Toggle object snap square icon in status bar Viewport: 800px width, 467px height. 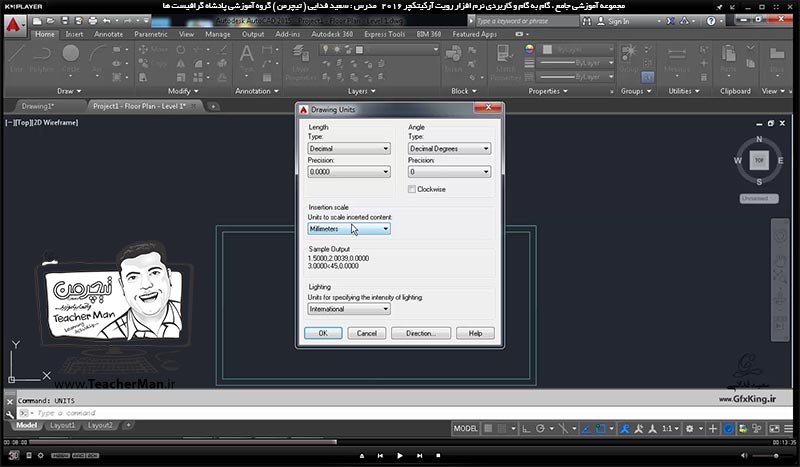tap(601, 429)
